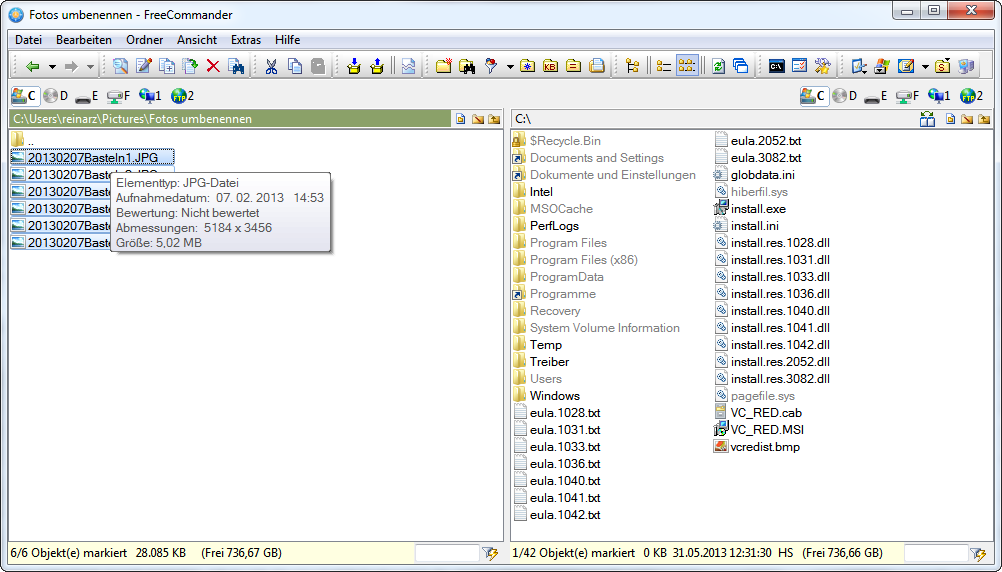1002x572 pixels.
Task: Select the file VC_RED.cab
Action: (x=766, y=413)
